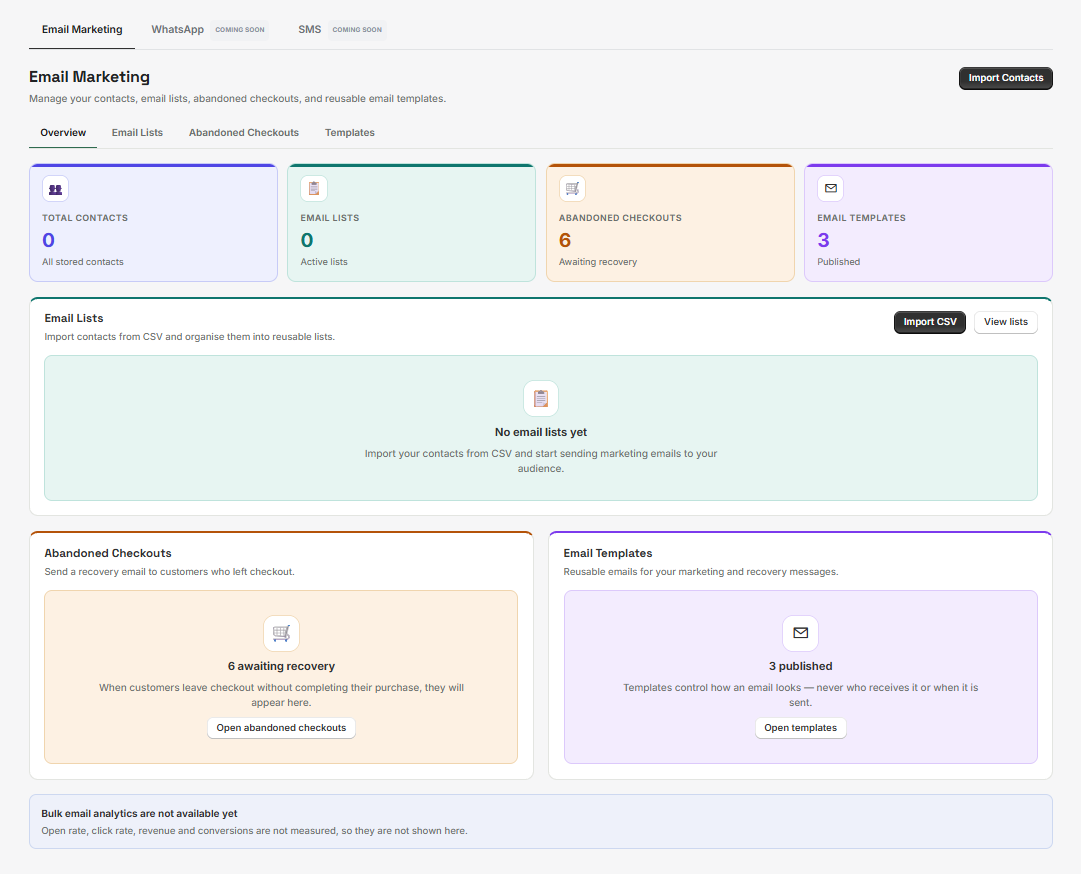The height and width of the screenshot is (879, 1081).
Task: Click the Import Contacts button
Action: coord(1006,79)
